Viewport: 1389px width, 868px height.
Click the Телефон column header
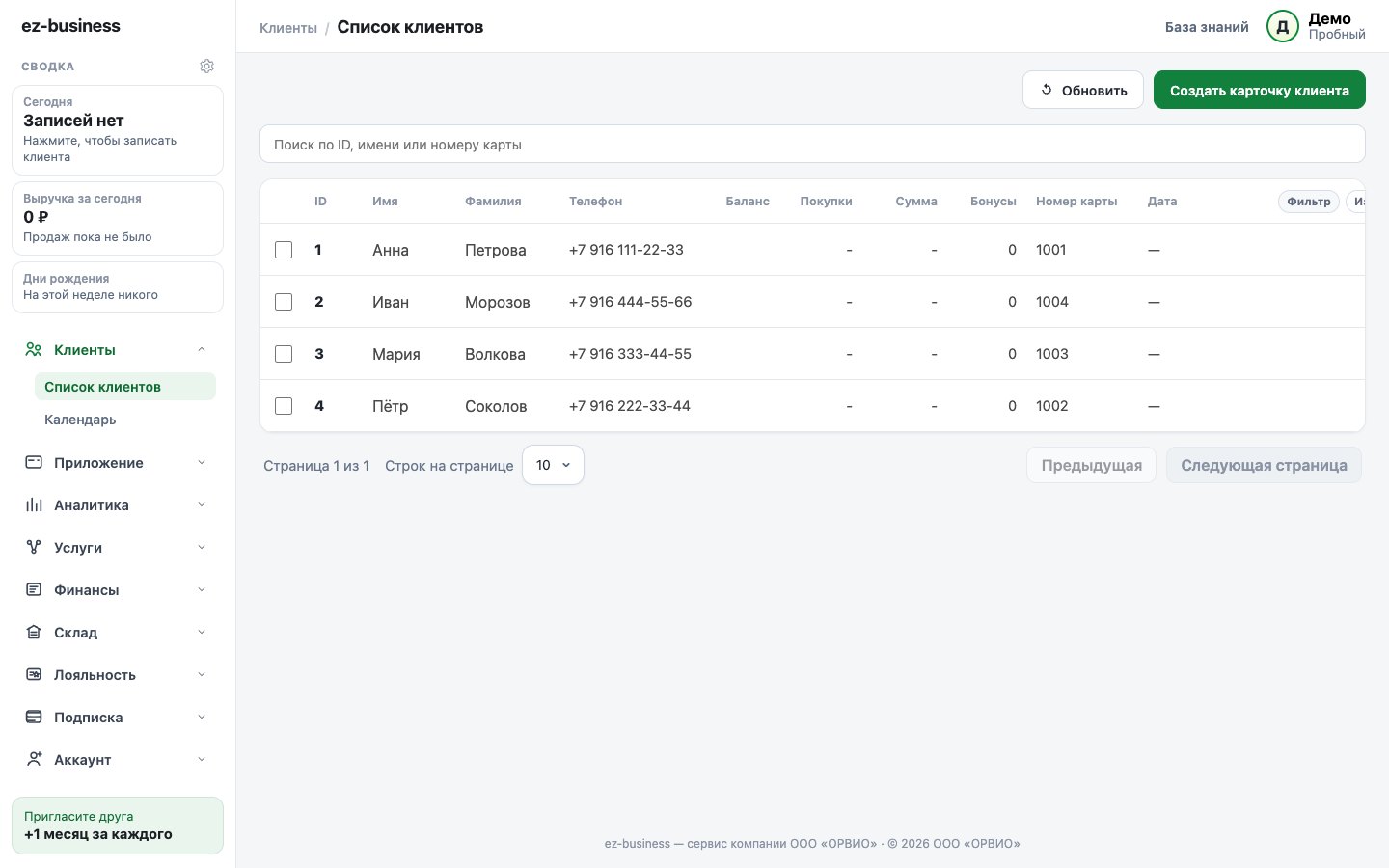point(595,202)
